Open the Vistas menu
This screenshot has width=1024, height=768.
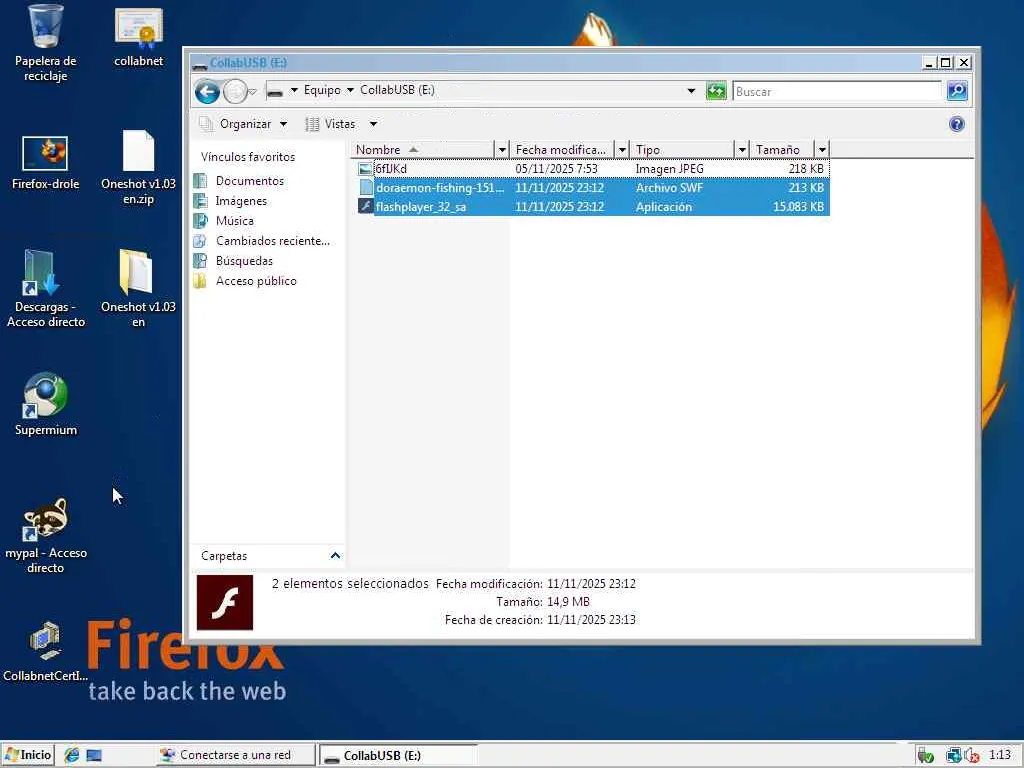pos(341,124)
